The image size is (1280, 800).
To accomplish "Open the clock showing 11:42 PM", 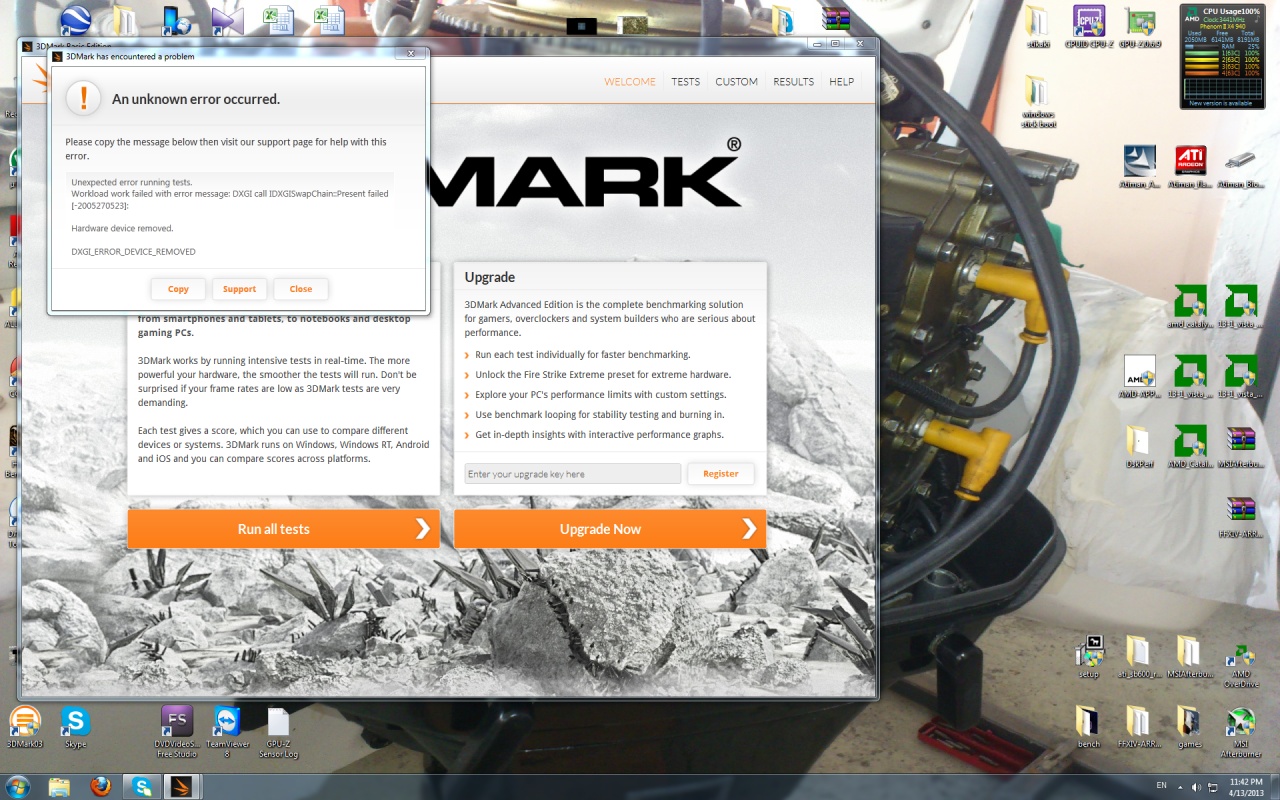I will pyautogui.click(x=1244, y=786).
